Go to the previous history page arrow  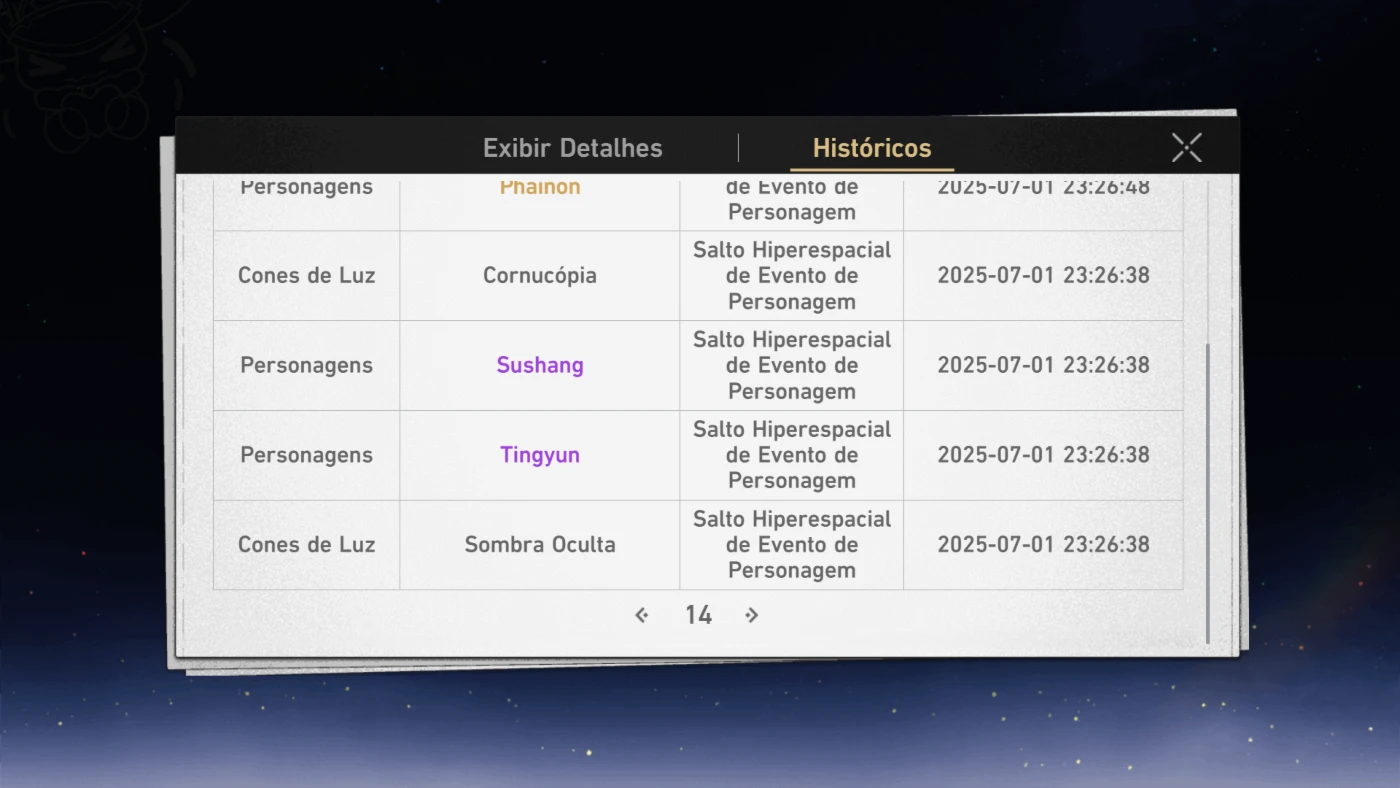pyautogui.click(x=642, y=615)
